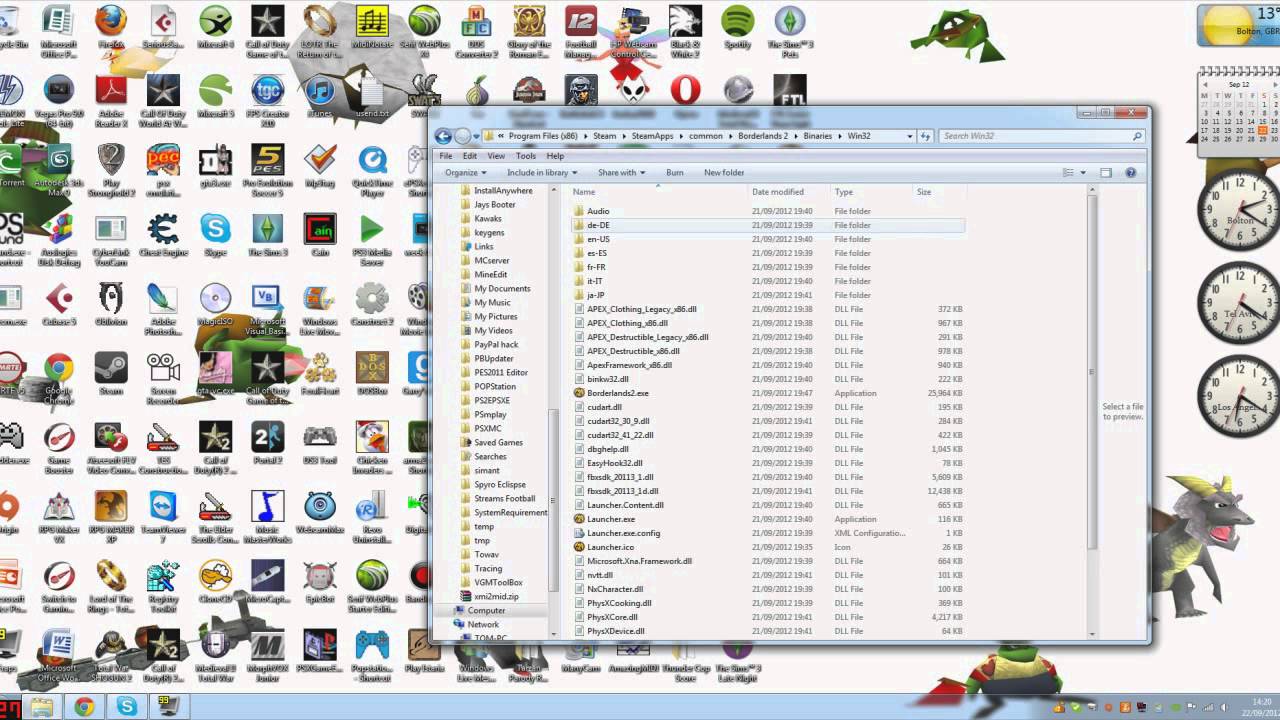Open QuickTime Player desktop icon
This screenshot has width=1280, height=720.
(372, 172)
